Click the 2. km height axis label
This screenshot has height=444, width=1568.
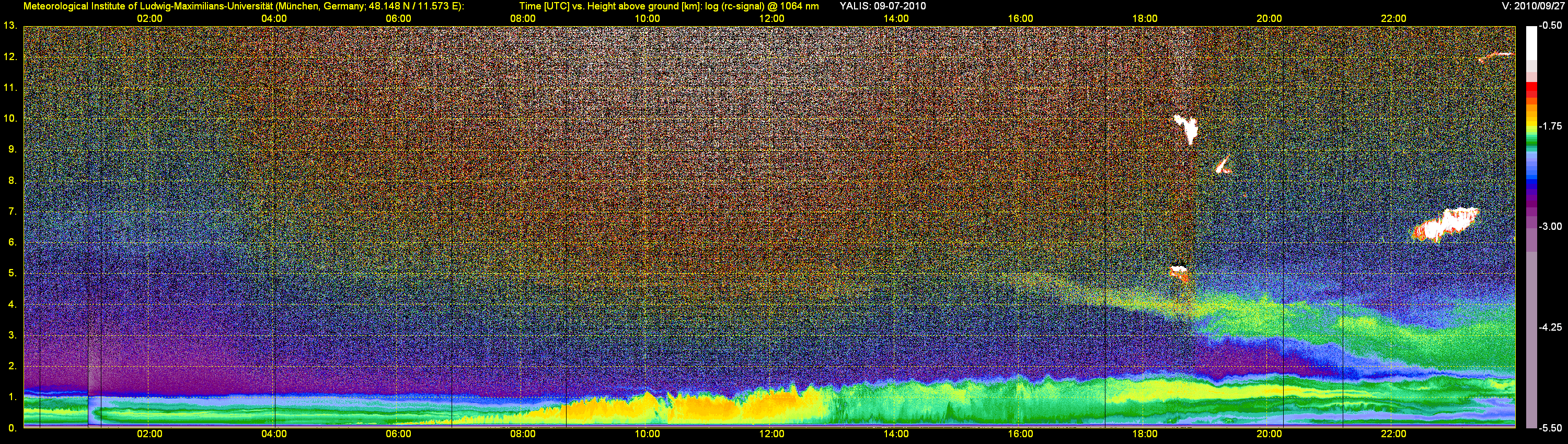coord(12,366)
